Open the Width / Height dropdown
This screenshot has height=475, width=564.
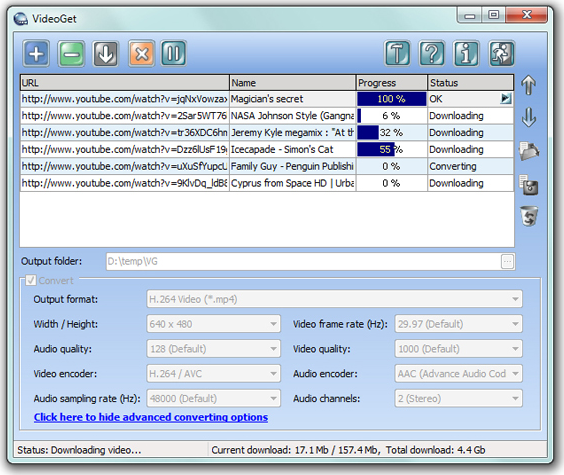pos(213,324)
